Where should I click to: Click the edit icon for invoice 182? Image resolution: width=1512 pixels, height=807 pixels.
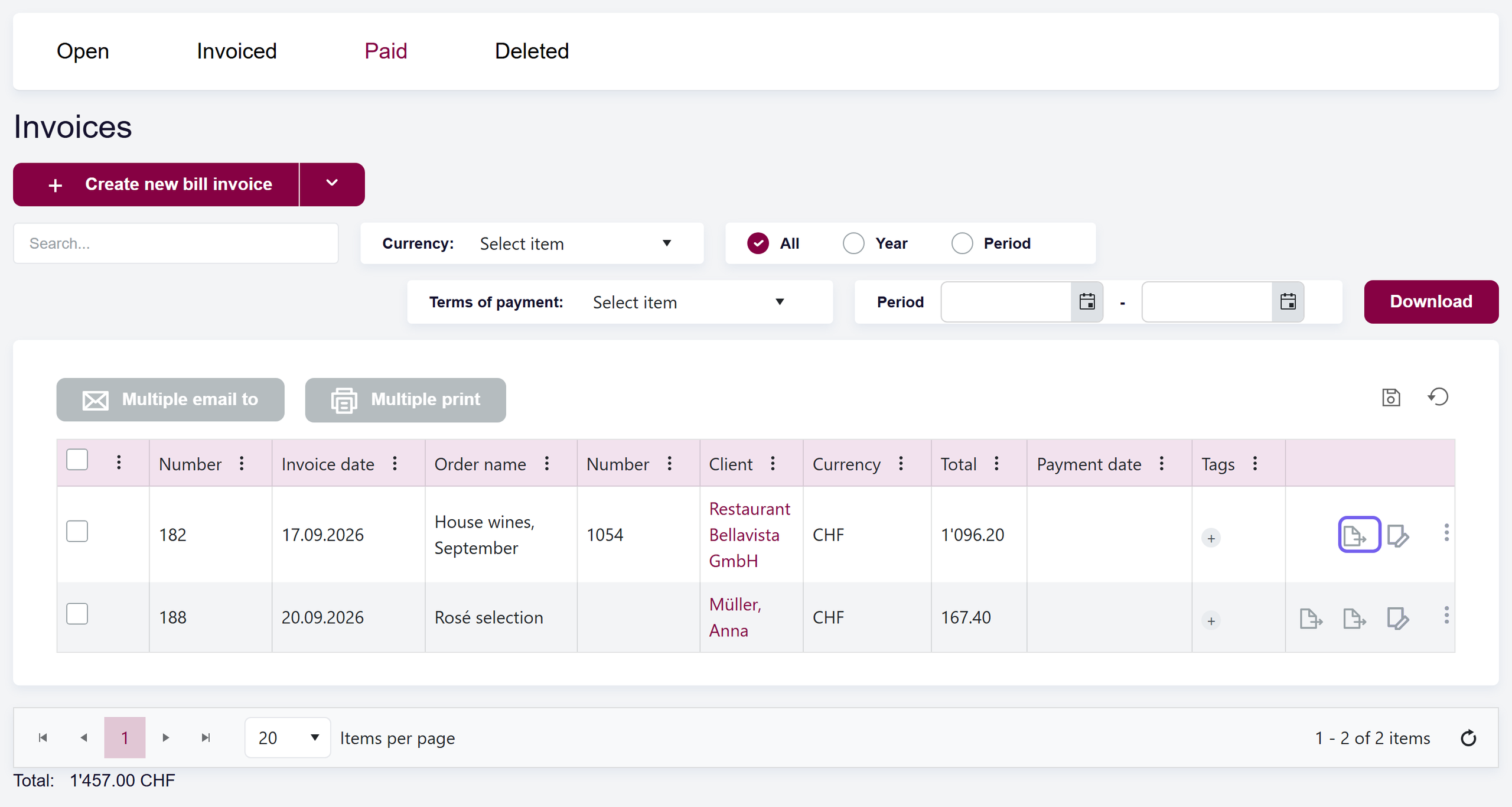coord(1397,535)
